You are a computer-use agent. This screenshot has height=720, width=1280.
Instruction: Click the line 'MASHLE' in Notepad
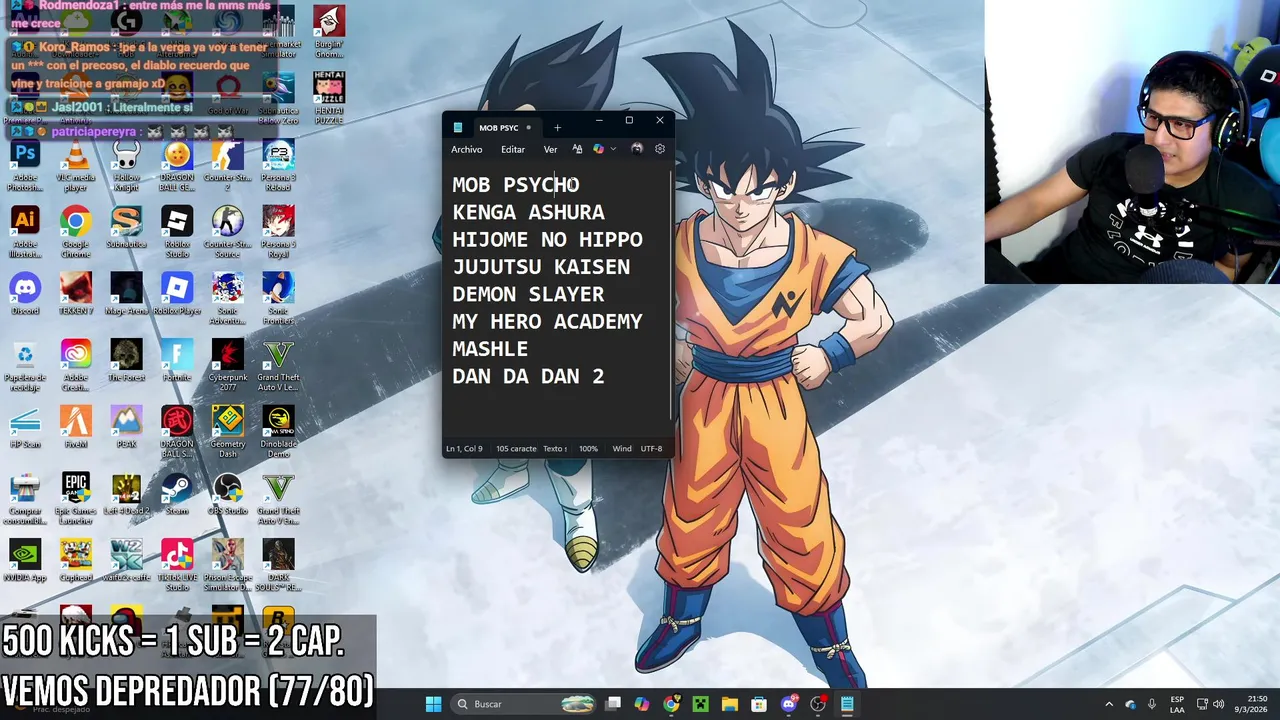[490, 349]
